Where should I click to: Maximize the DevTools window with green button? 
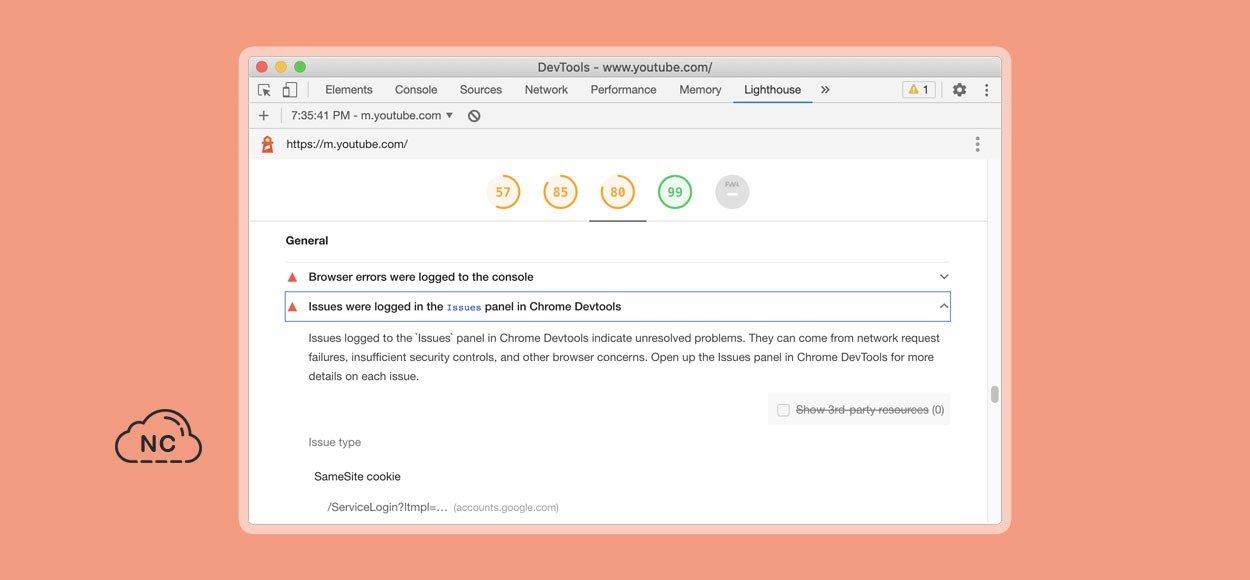coord(300,67)
